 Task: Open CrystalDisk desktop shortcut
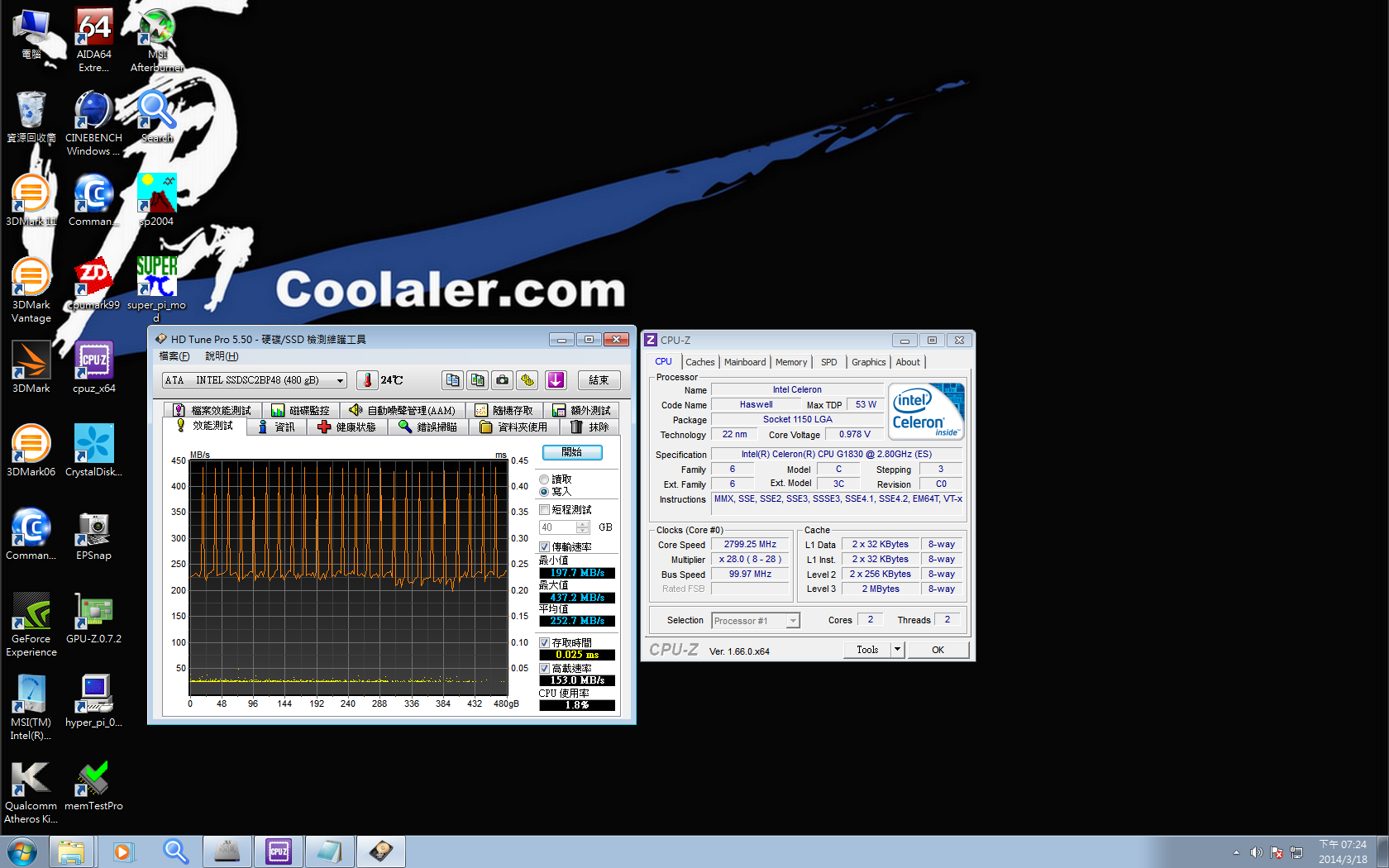[94, 451]
